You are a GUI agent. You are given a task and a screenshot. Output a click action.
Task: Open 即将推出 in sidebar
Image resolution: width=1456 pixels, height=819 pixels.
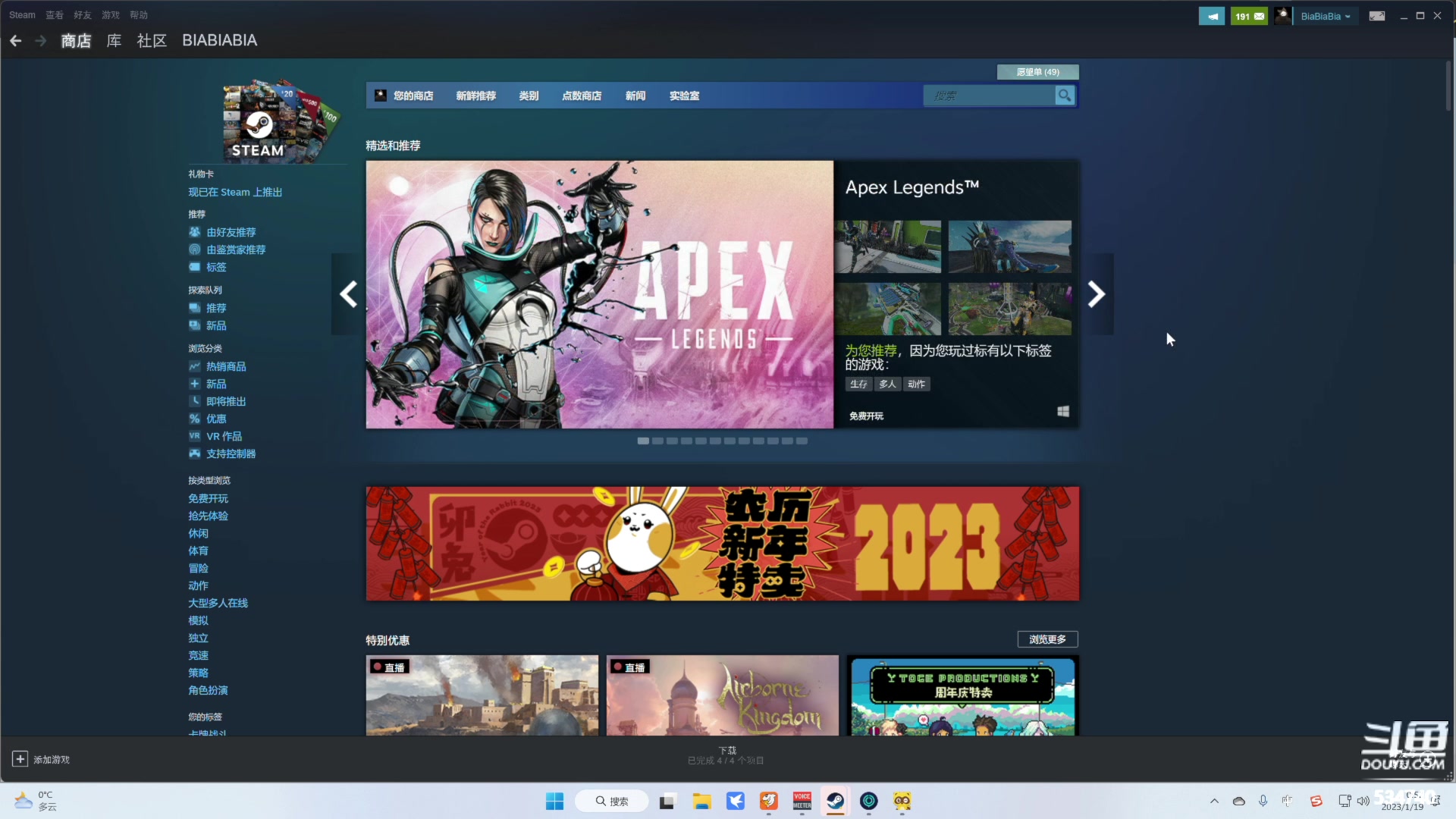pos(226,401)
